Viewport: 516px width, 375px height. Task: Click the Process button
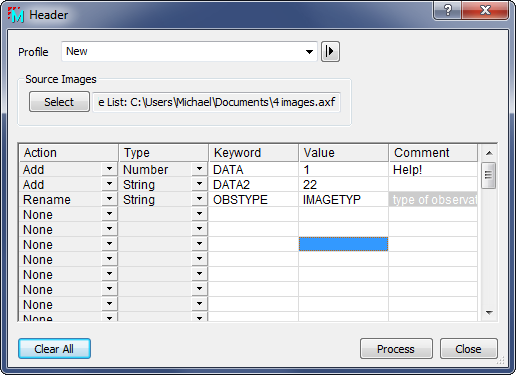[x=396, y=349]
